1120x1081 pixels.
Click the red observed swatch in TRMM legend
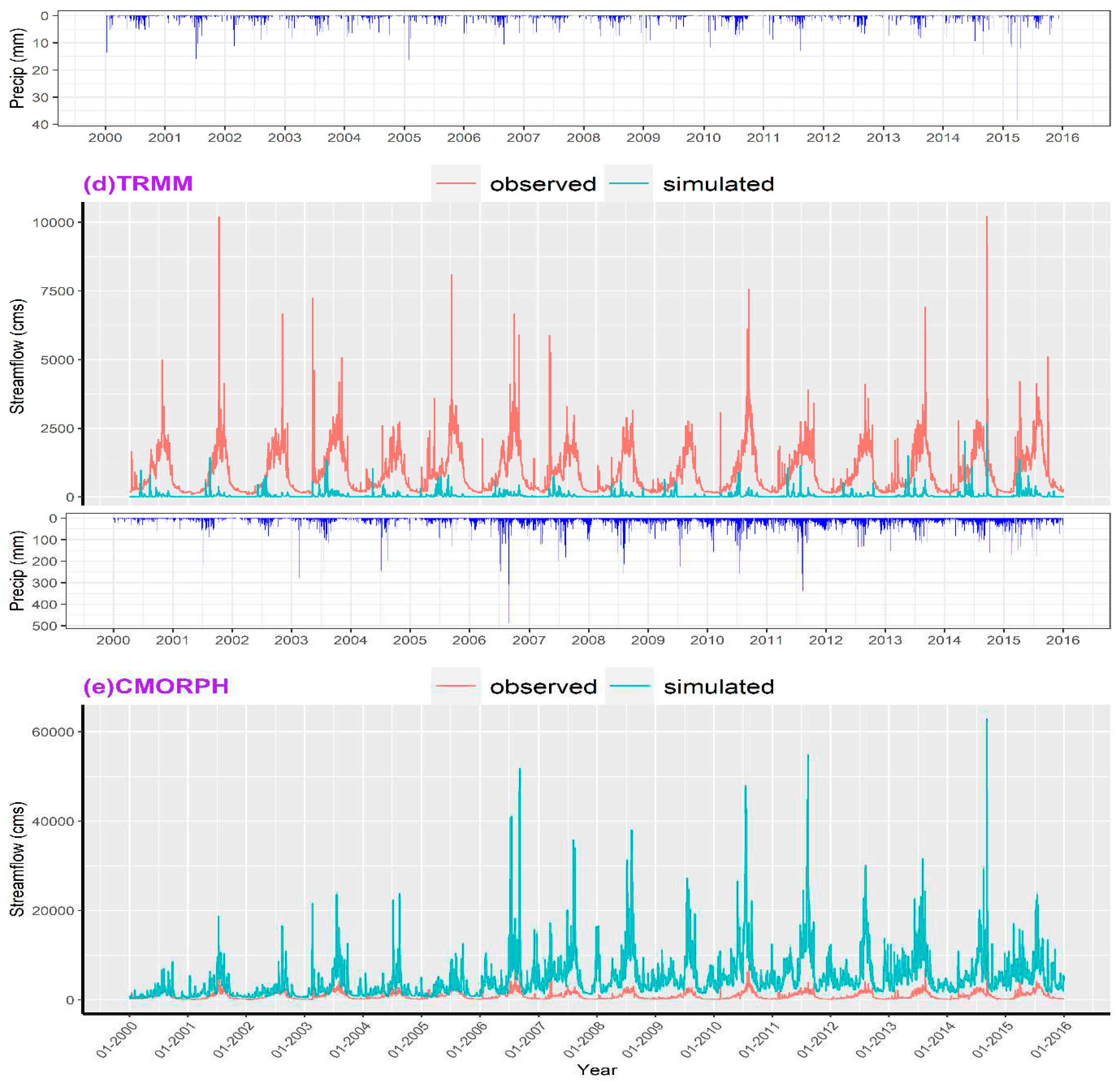point(456,184)
